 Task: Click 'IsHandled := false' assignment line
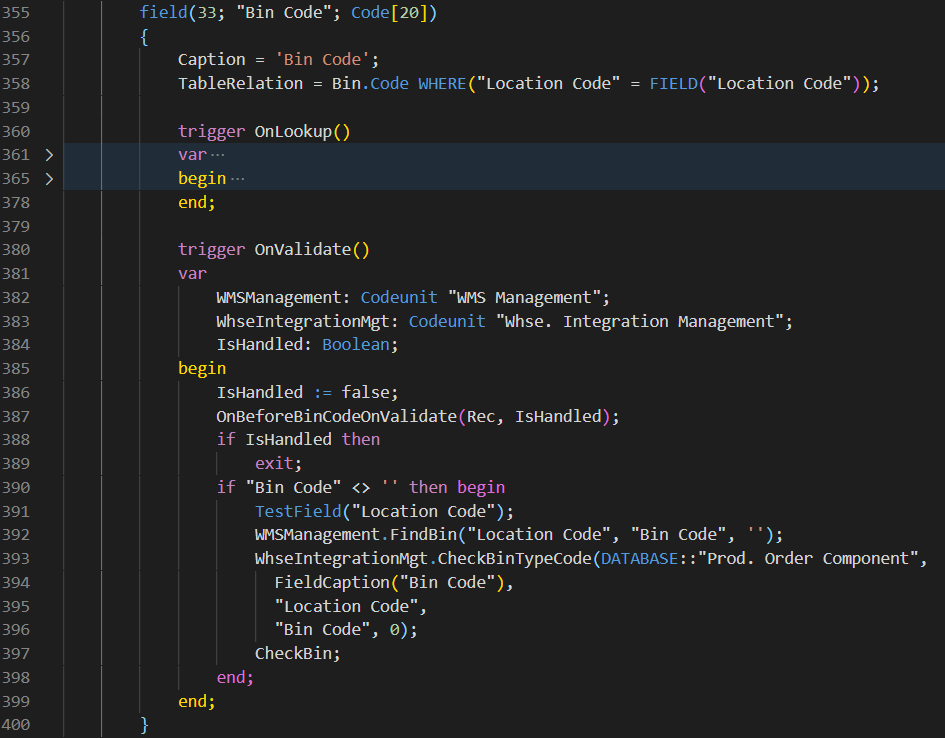(x=307, y=392)
